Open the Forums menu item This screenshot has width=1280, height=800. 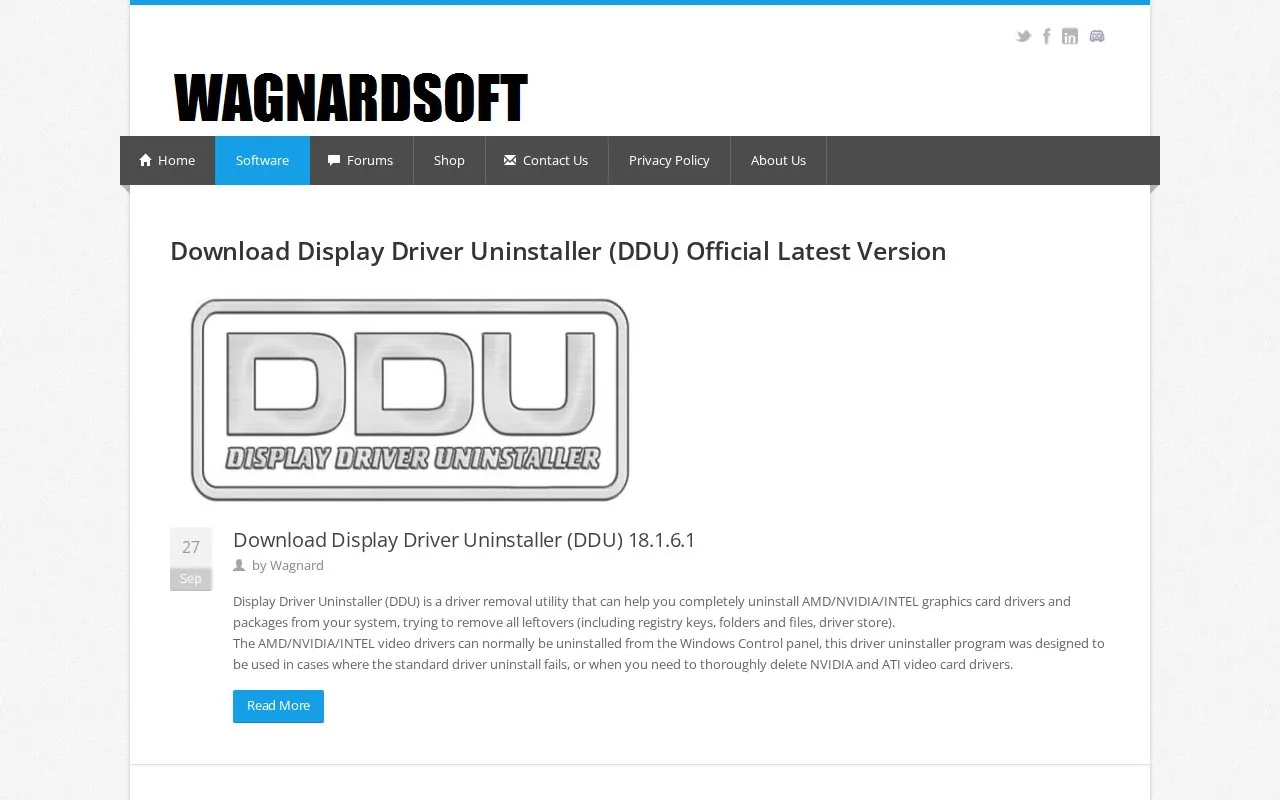[361, 160]
